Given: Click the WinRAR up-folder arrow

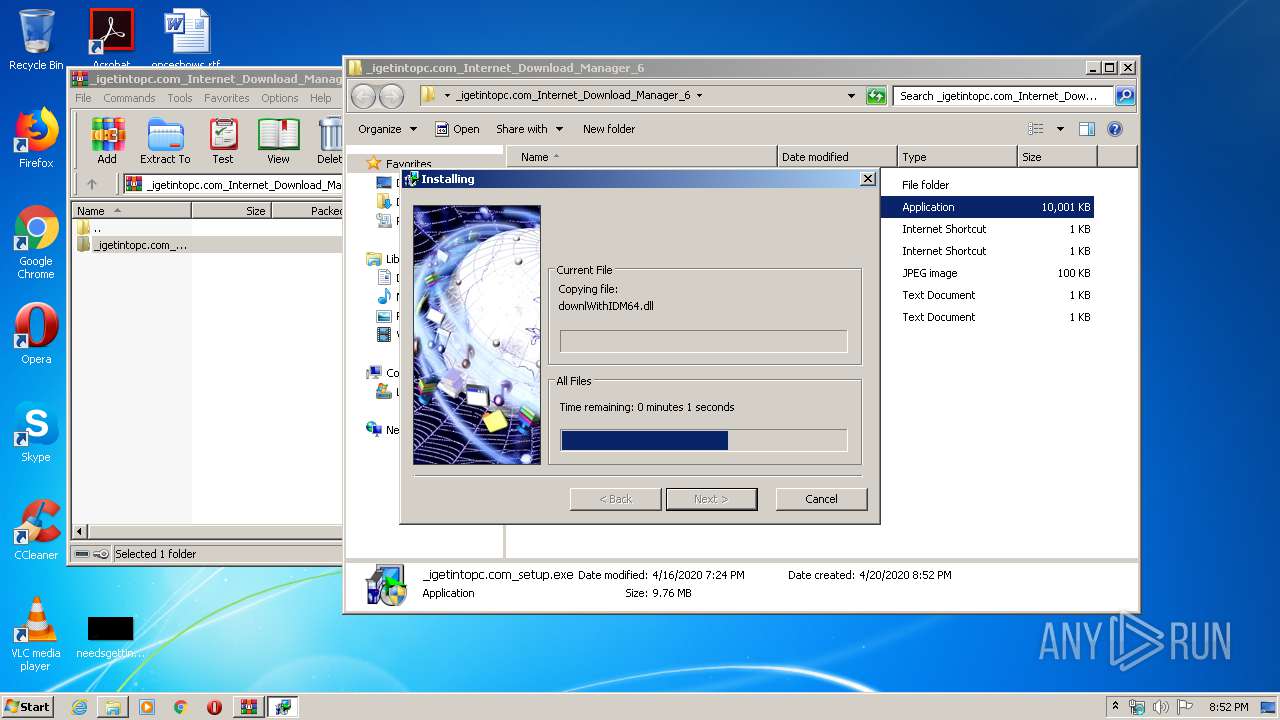Looking at the screenshot, I should tap(92, 184).
